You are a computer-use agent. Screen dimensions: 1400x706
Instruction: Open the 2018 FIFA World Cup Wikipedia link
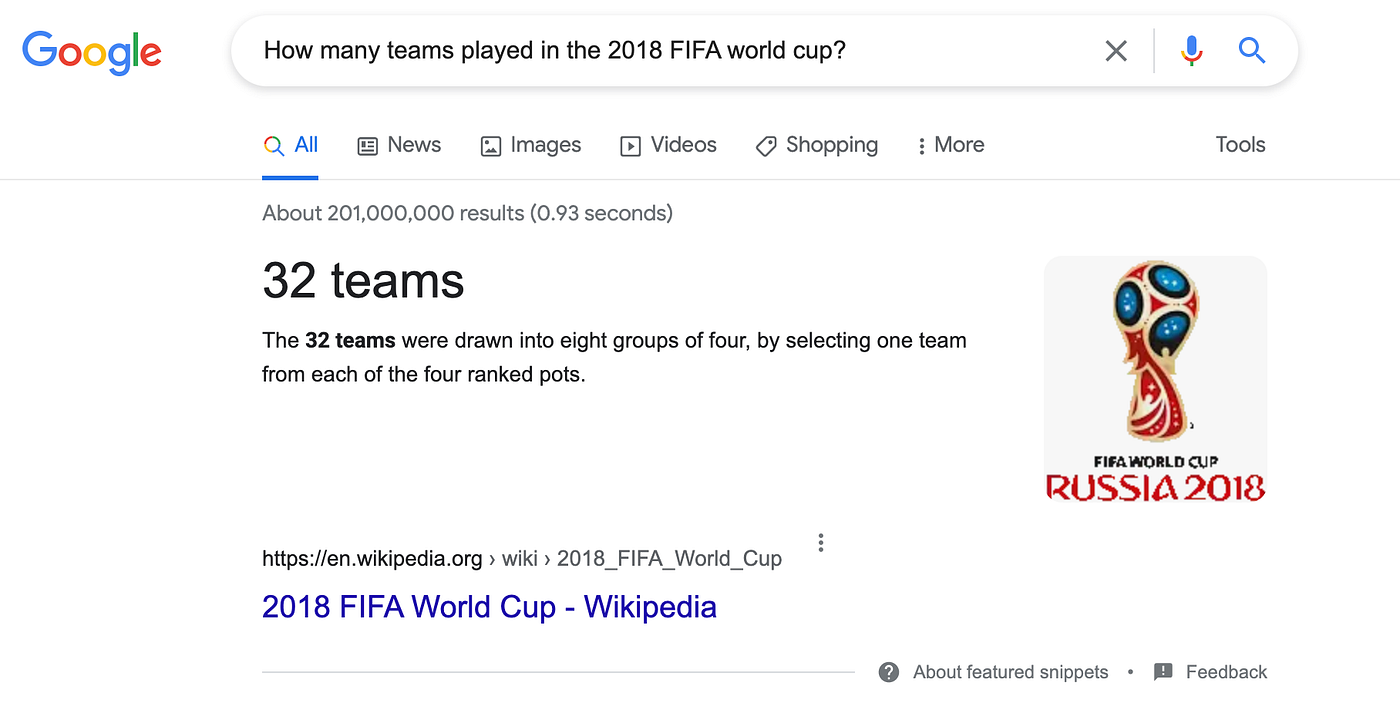pyautogui.click(x=489, y=607)
